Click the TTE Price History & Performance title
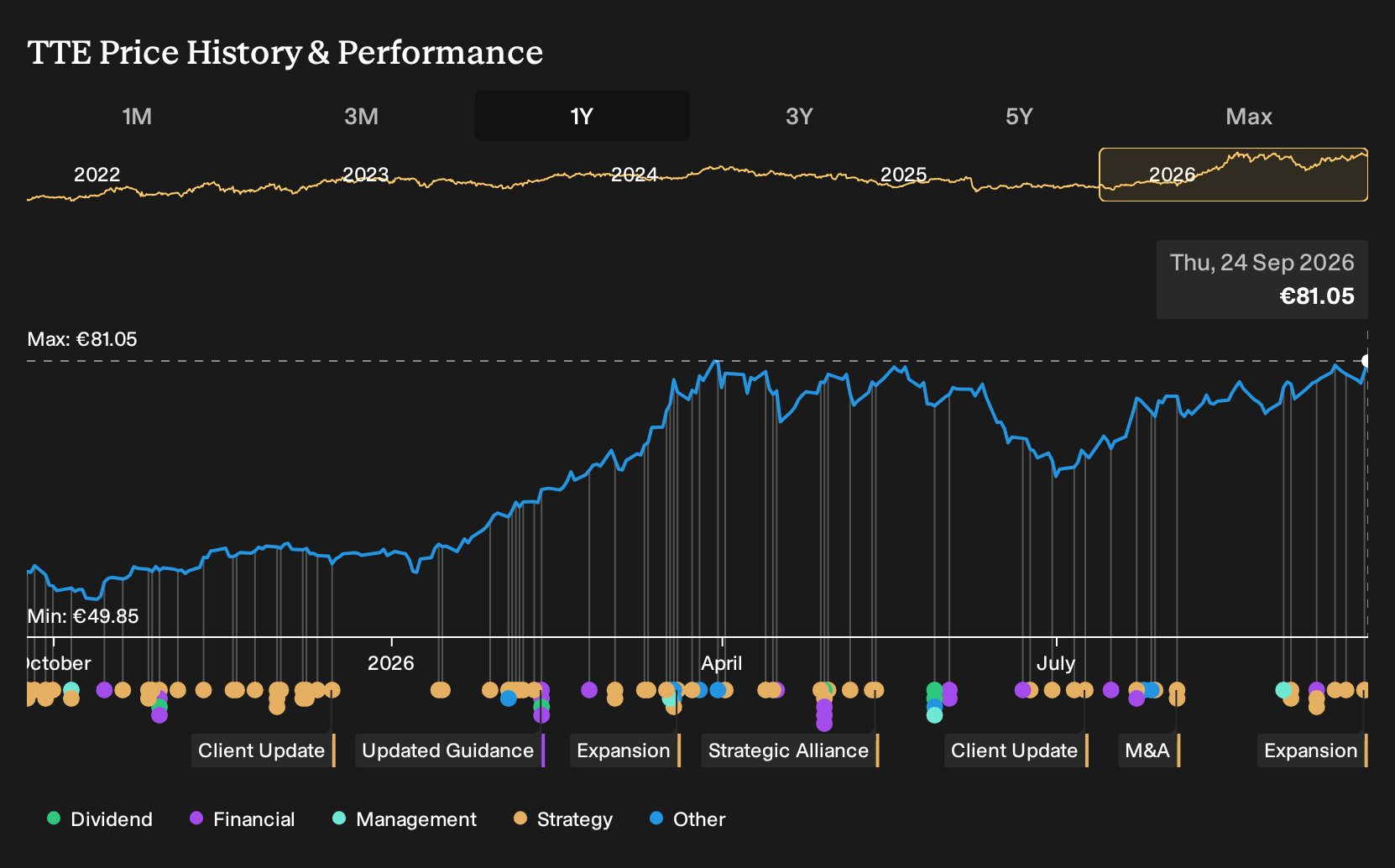Screen dimensions: 1395x868 pos(285,52)
